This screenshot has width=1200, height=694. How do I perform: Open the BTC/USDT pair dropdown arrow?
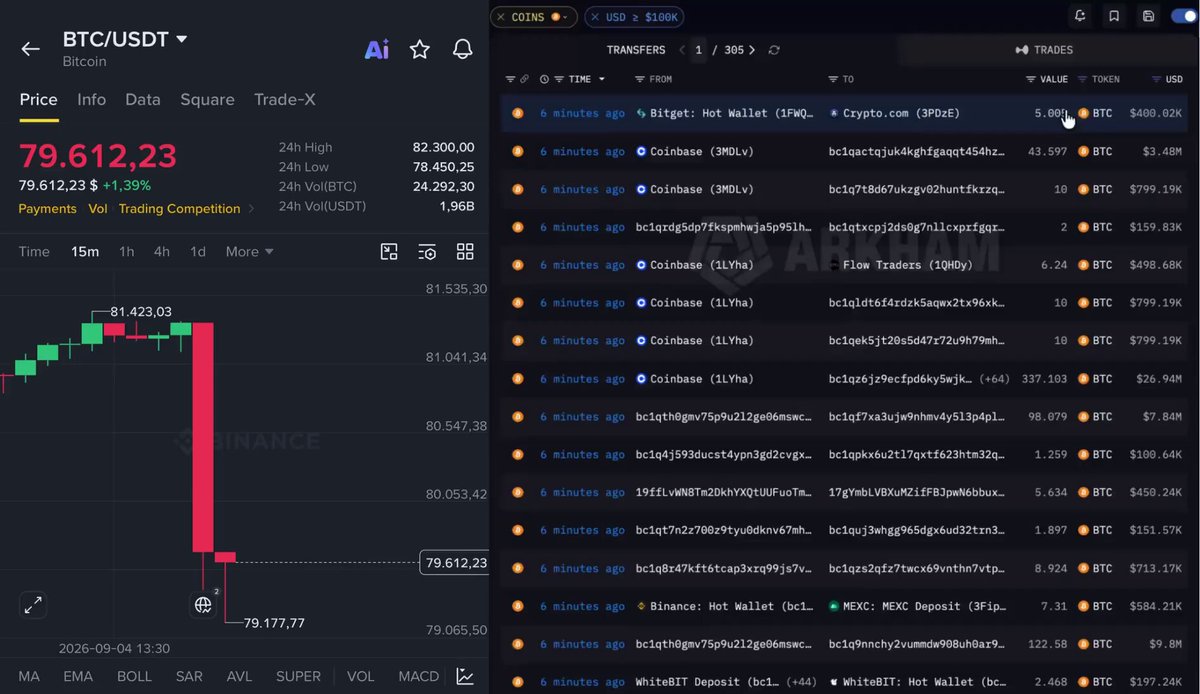pyautogui.click(x=182, y=40)
